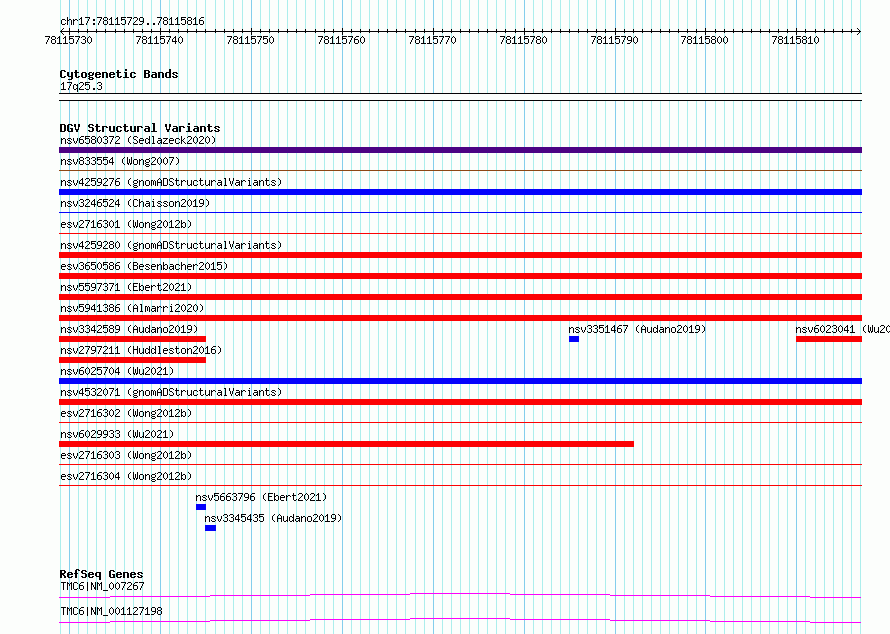Open nsv5941386 (Almarri2020) label
890x634 pixels.
pyautogui.click(x=132, y=308)
